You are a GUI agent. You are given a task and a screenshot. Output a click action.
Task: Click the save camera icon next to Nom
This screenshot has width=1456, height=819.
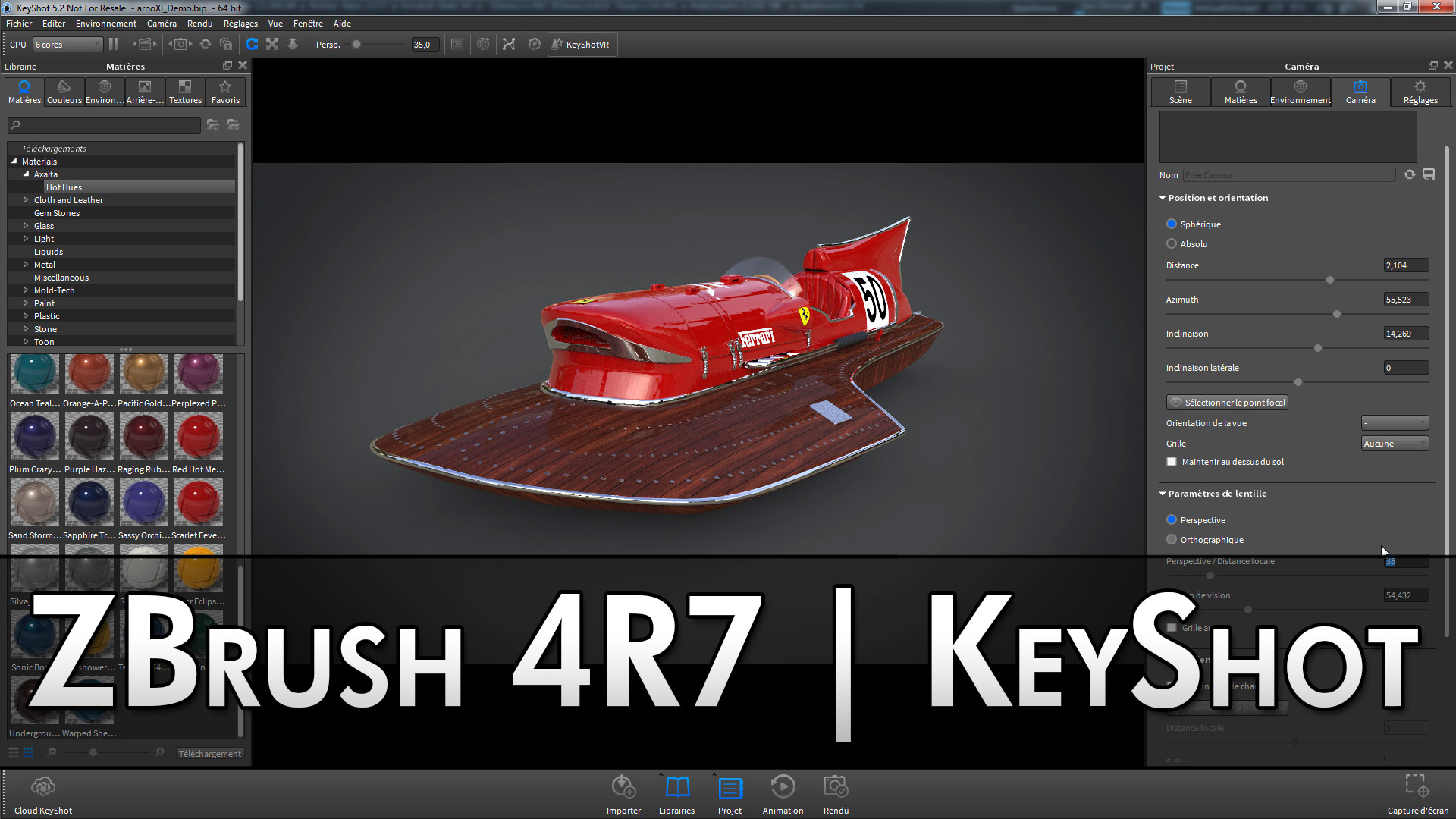tap(1429, 174)
